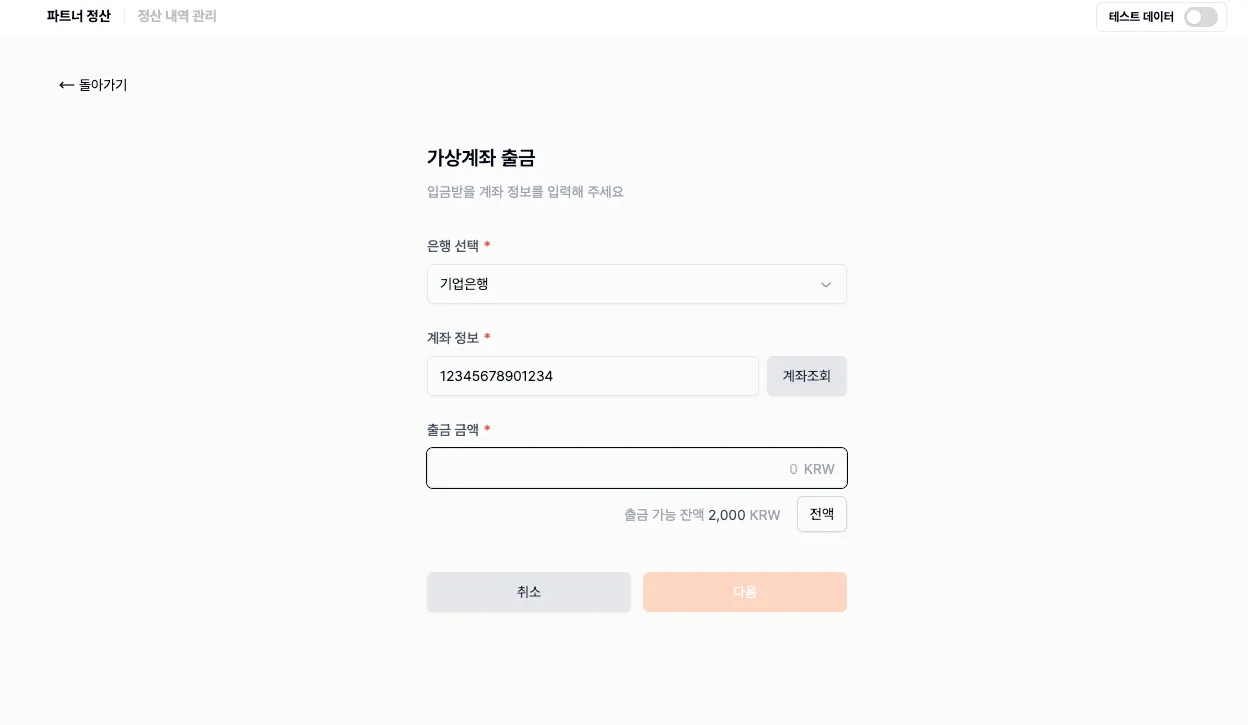Viewport: 1248px width, 725px height.
Task: Click the 다음 next button
Action: (x=745, y=592)
